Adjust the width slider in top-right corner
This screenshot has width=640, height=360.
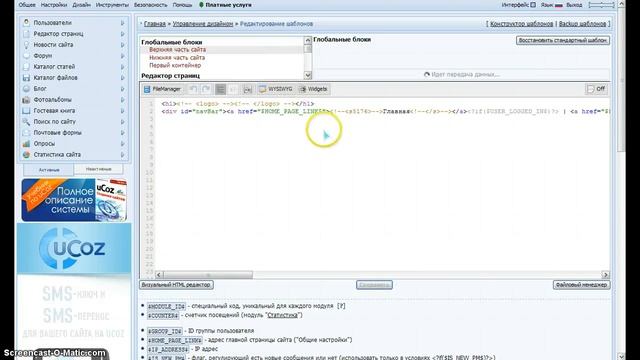click(x=602, y=5)
